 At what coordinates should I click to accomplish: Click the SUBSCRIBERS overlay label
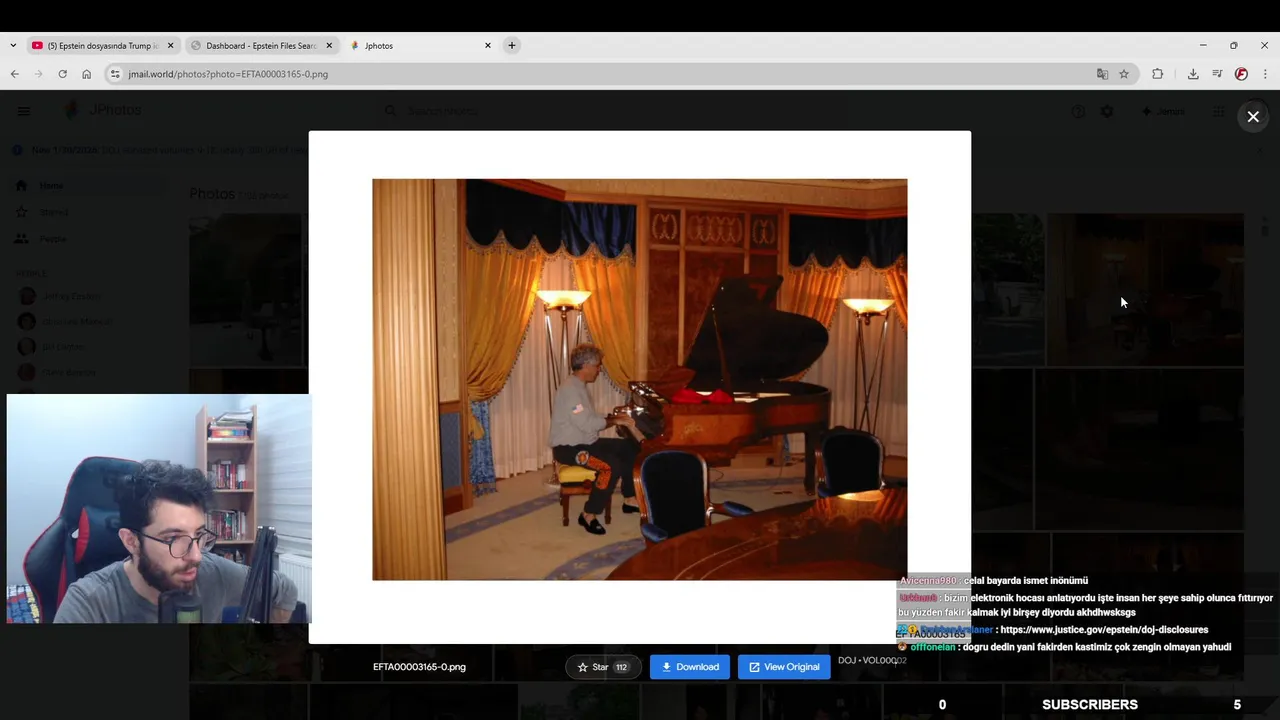(x=1090, y=705)
